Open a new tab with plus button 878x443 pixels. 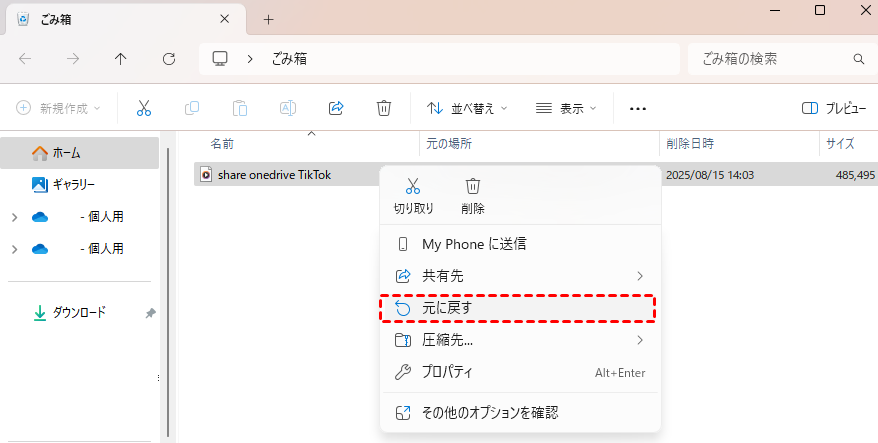[x=269, y=20]
